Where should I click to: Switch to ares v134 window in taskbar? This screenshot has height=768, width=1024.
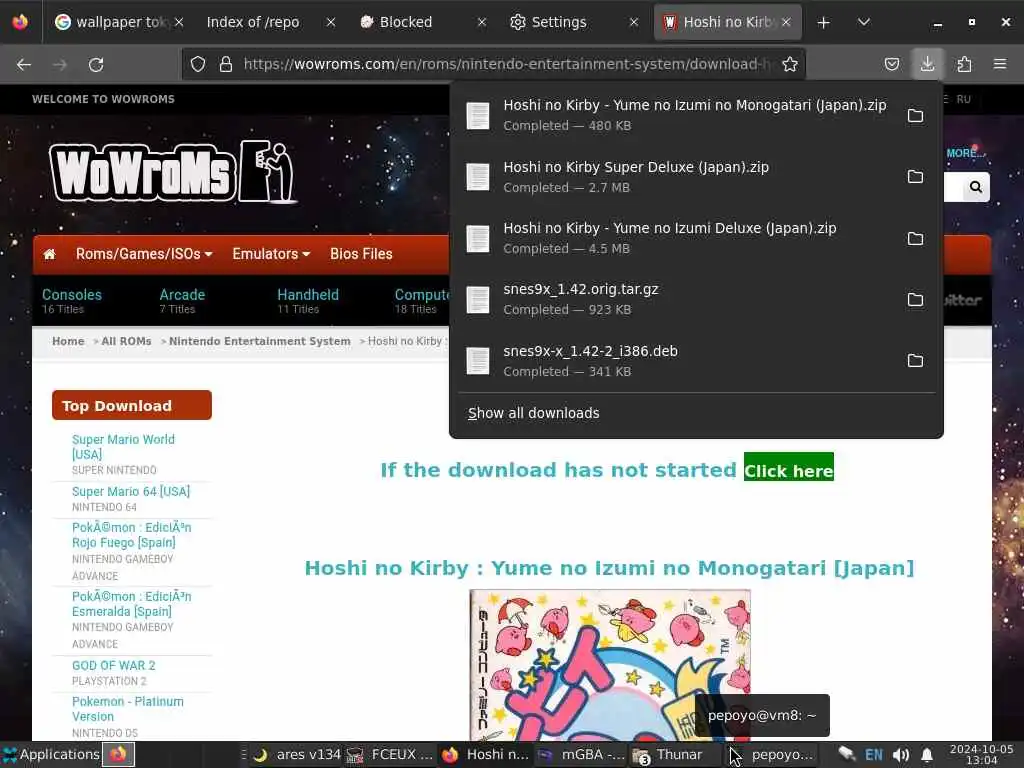(x=298, y=755)
